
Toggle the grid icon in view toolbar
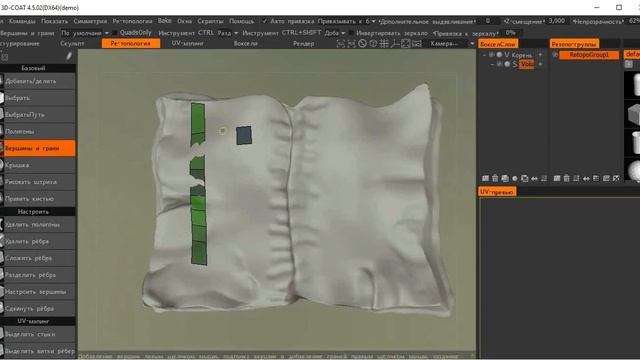[384, 44]
